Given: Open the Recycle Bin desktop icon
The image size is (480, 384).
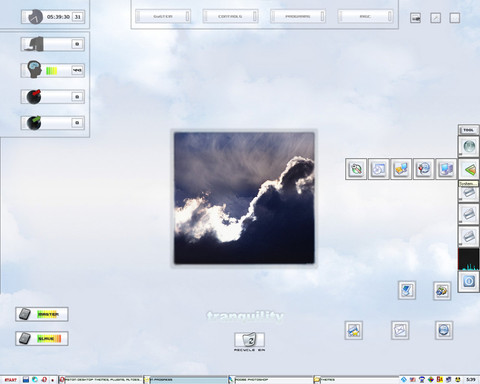Looking at the screenshot, I should pos(249,340).
